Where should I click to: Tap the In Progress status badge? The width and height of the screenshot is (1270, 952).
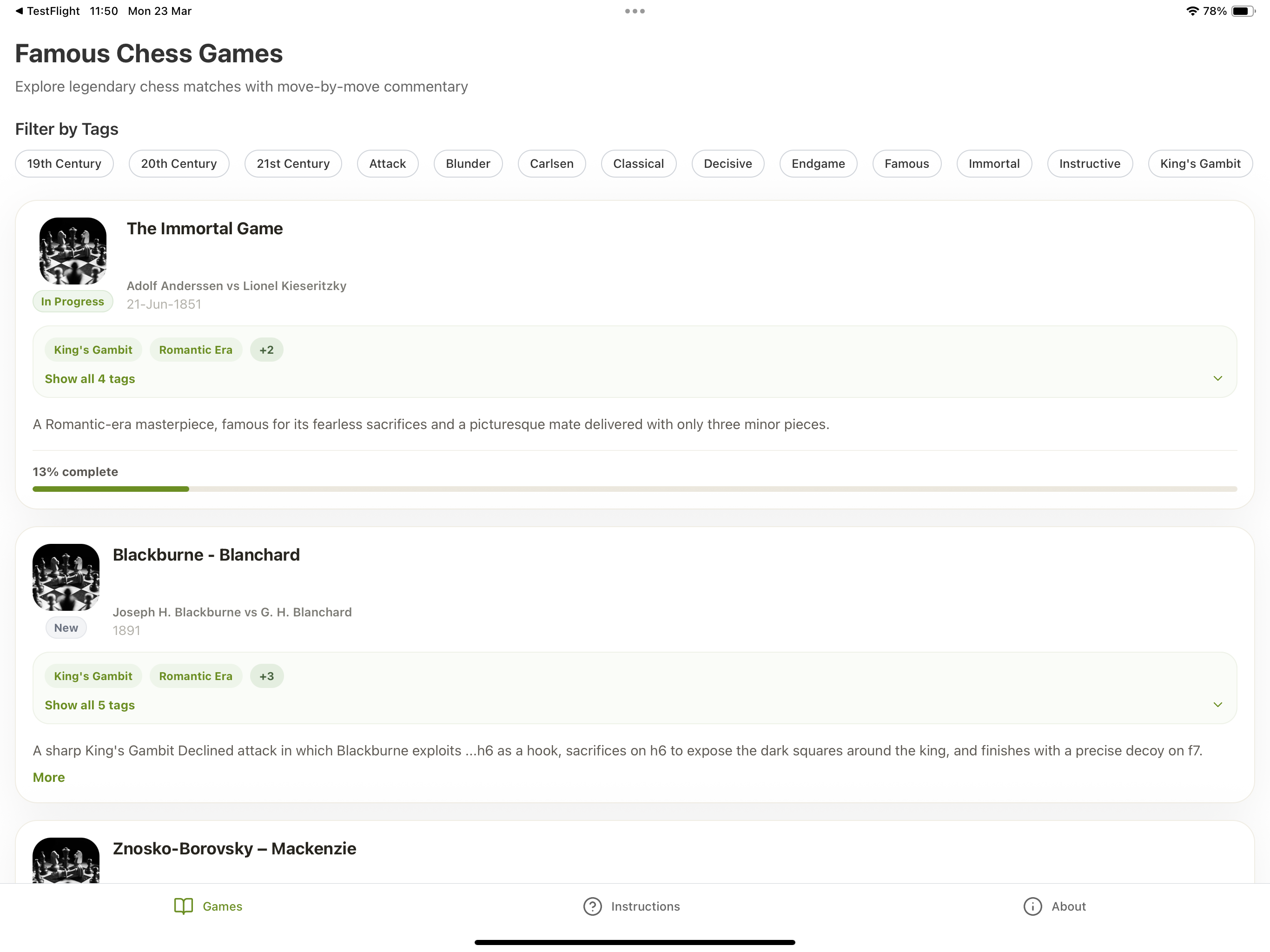[x=73, y=301]
